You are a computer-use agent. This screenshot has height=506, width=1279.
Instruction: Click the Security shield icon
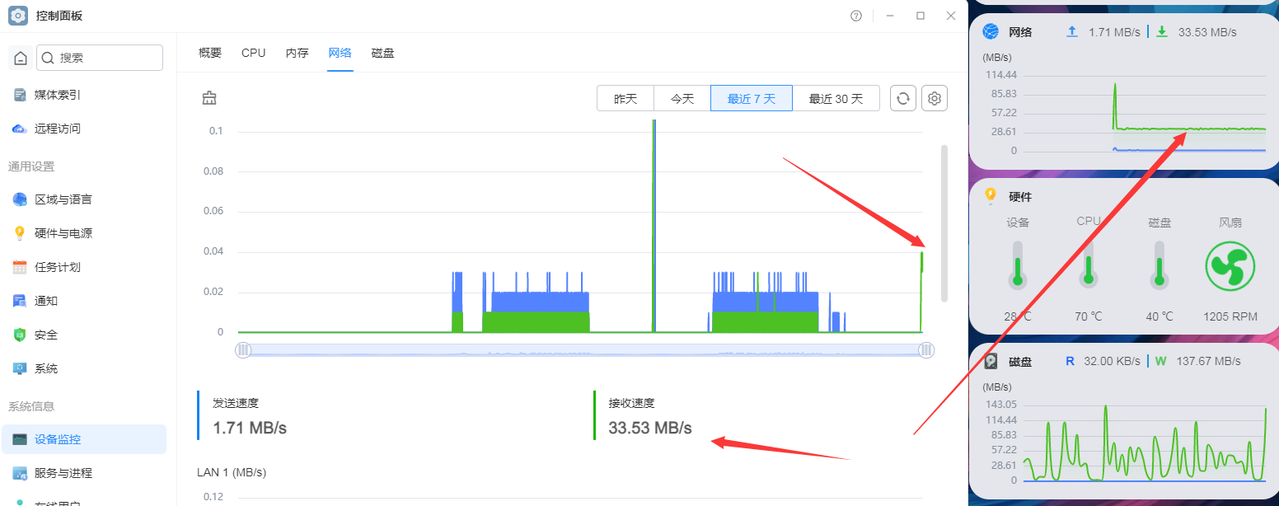[x=19, y=335]
